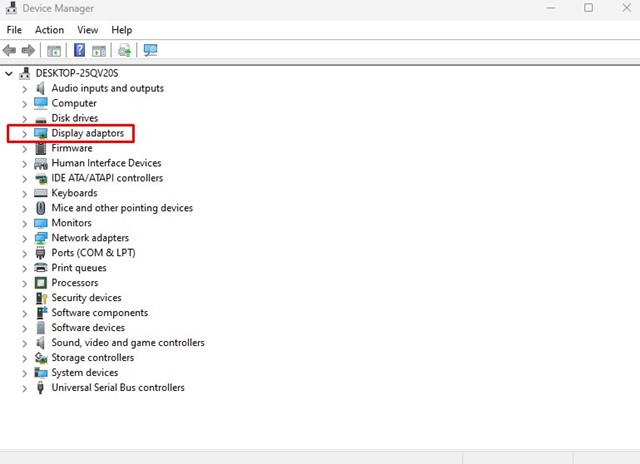The image size is (640, 464).
Task: Open the File menu
Action: (14, 30)
